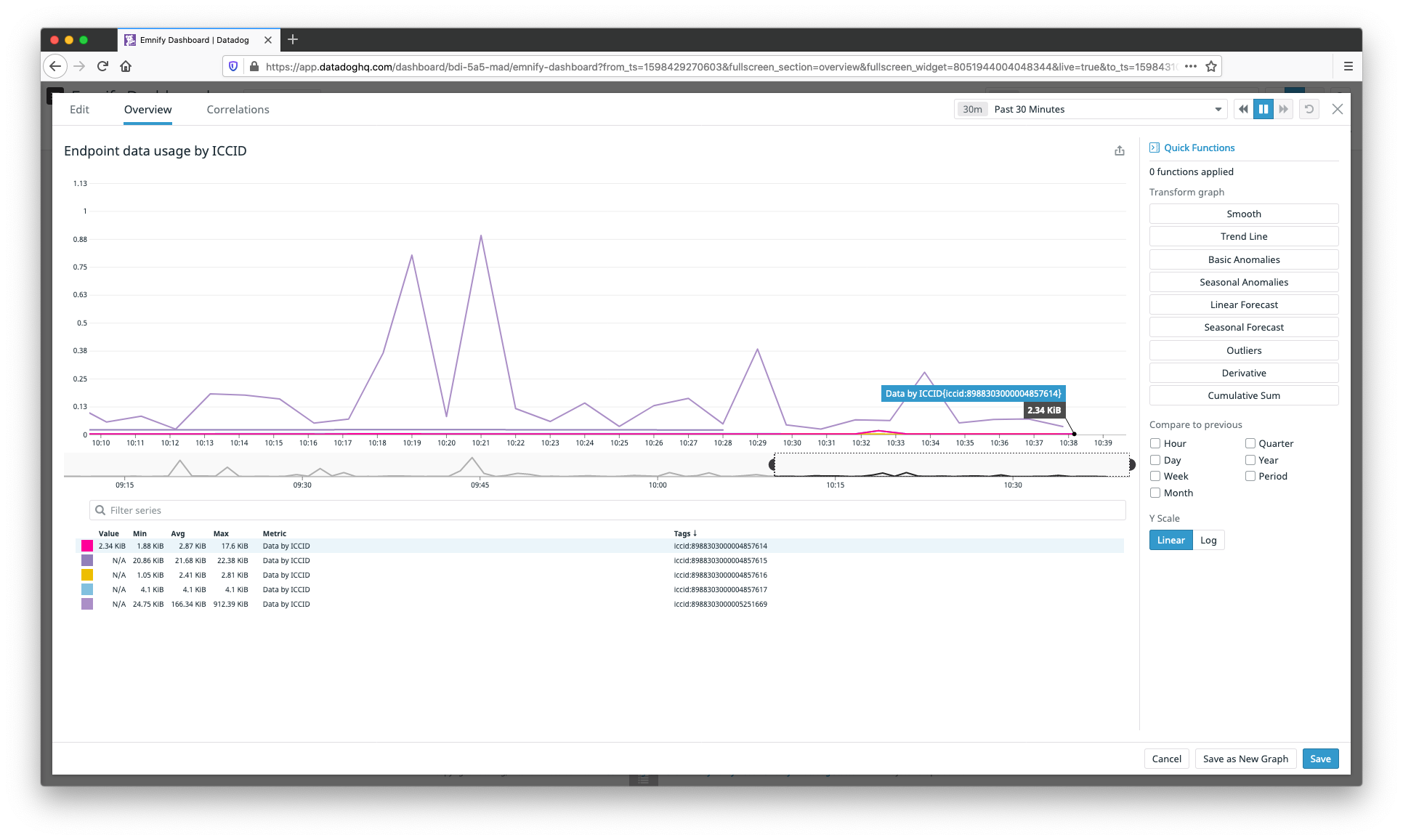Enable the Day comparison checkbox

1154,459
